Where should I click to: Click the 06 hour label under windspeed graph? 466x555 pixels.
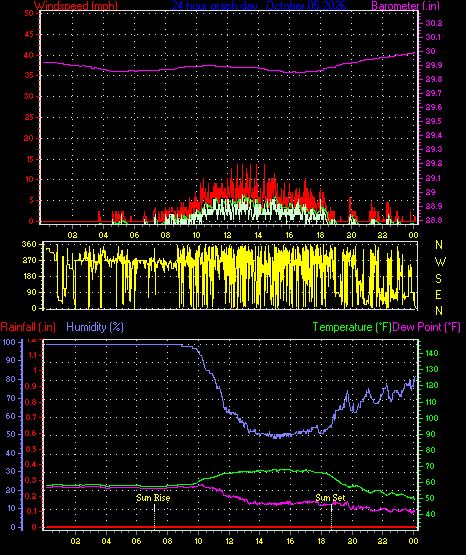click(134, 235)
